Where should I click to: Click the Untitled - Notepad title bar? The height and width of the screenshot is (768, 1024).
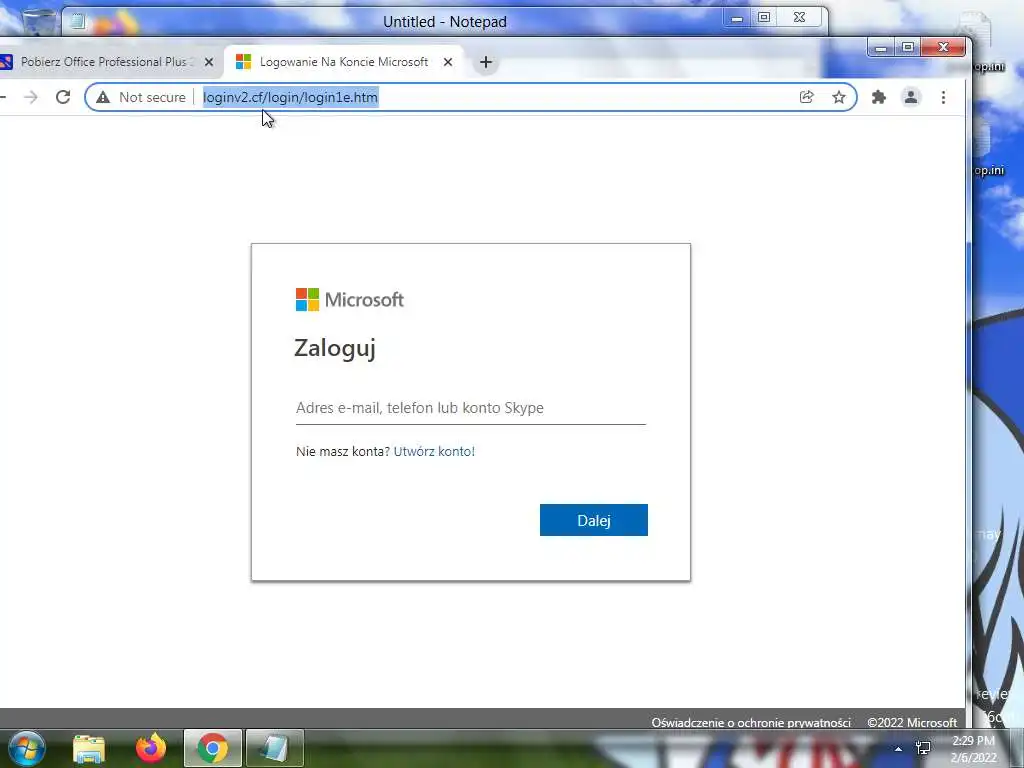pos(445,22)
